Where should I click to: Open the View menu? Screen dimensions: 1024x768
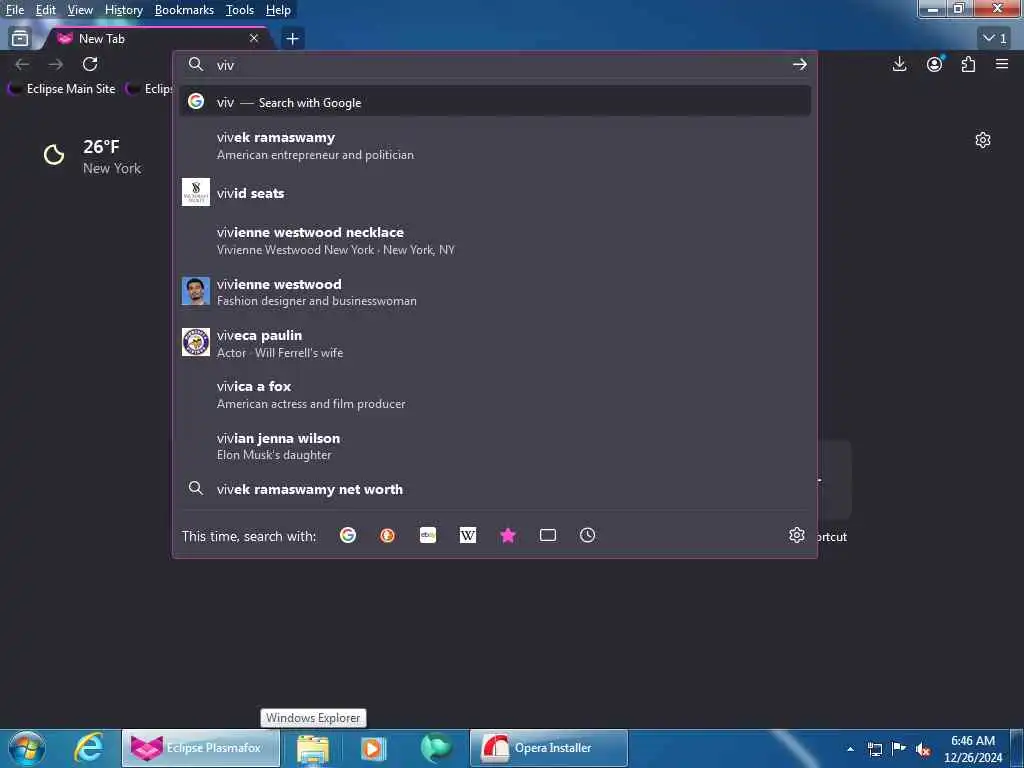80,10
